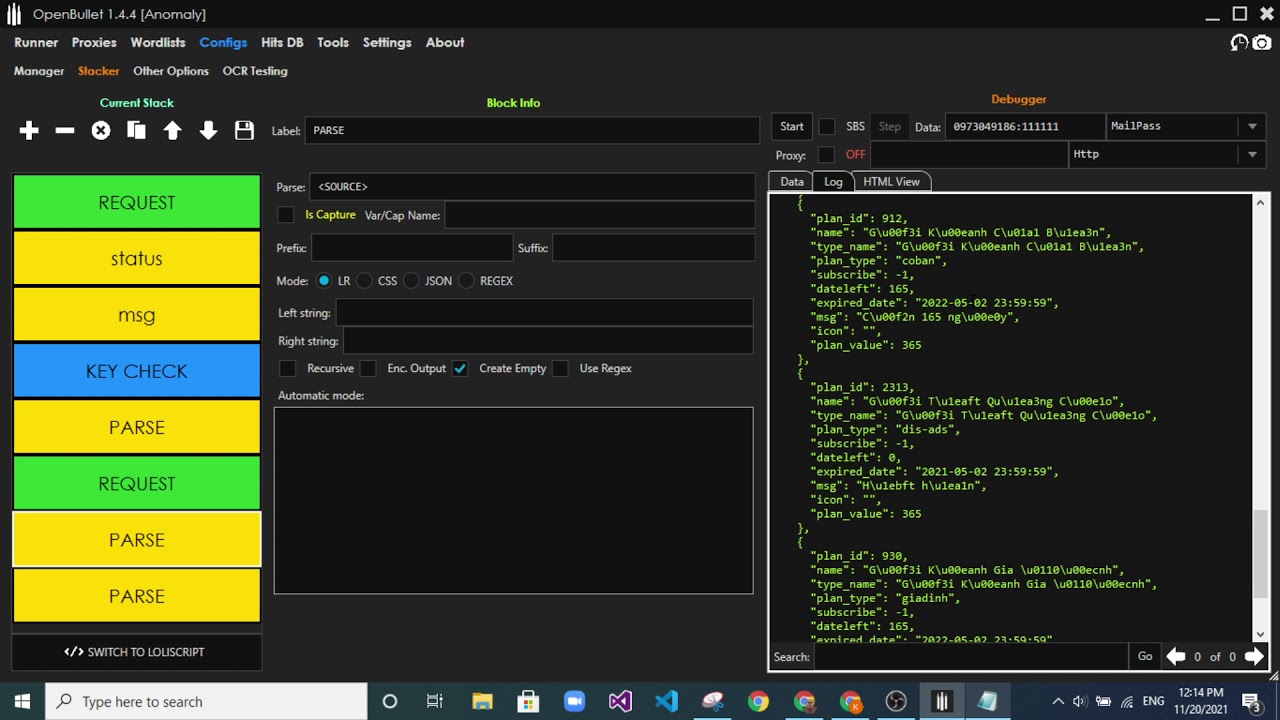Switch to the OCR Testing sub-tab
1280x720 pixels.
click(255, 71)
